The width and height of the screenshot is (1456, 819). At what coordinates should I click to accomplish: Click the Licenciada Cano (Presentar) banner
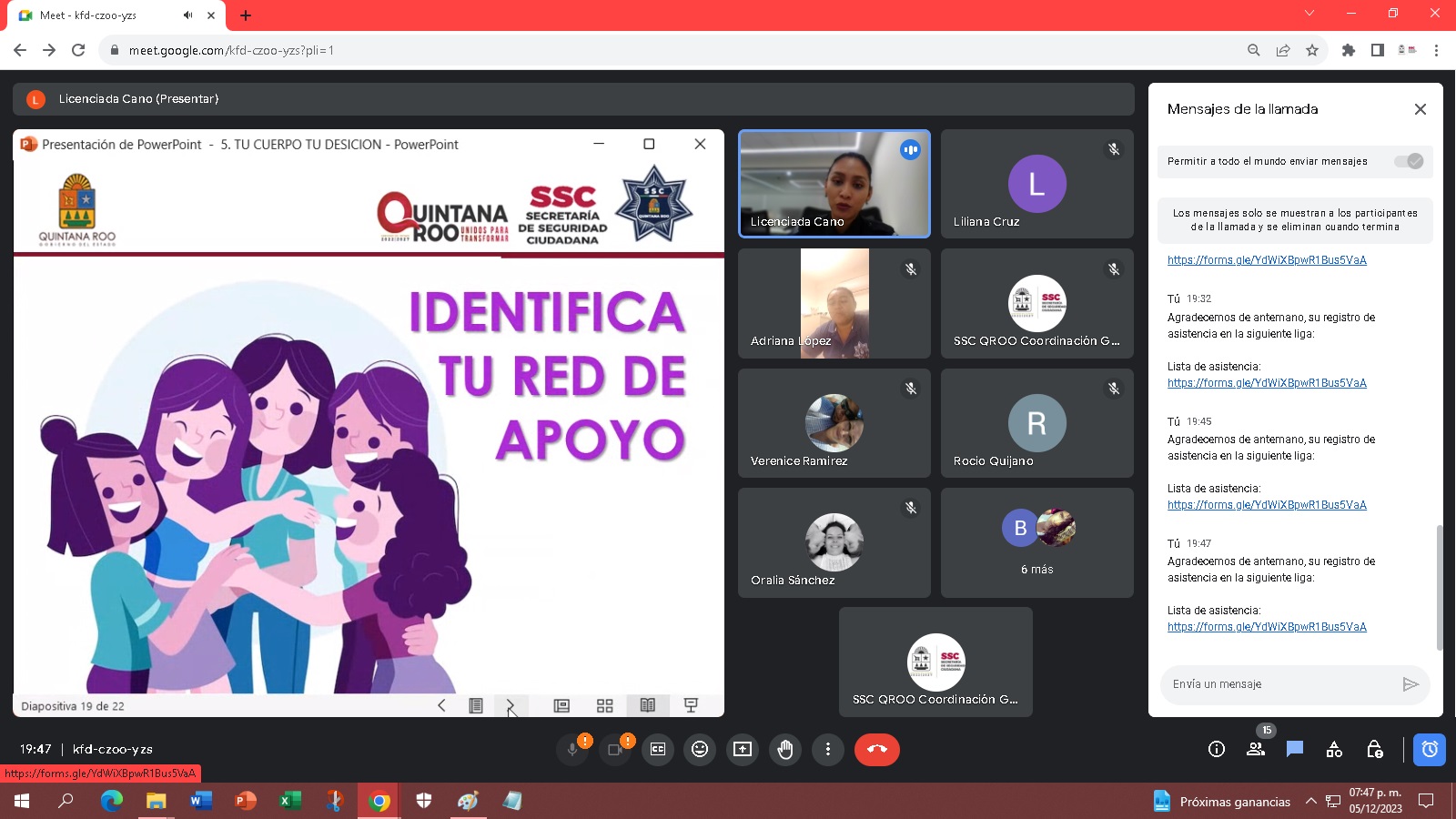[x=573, y=99]
